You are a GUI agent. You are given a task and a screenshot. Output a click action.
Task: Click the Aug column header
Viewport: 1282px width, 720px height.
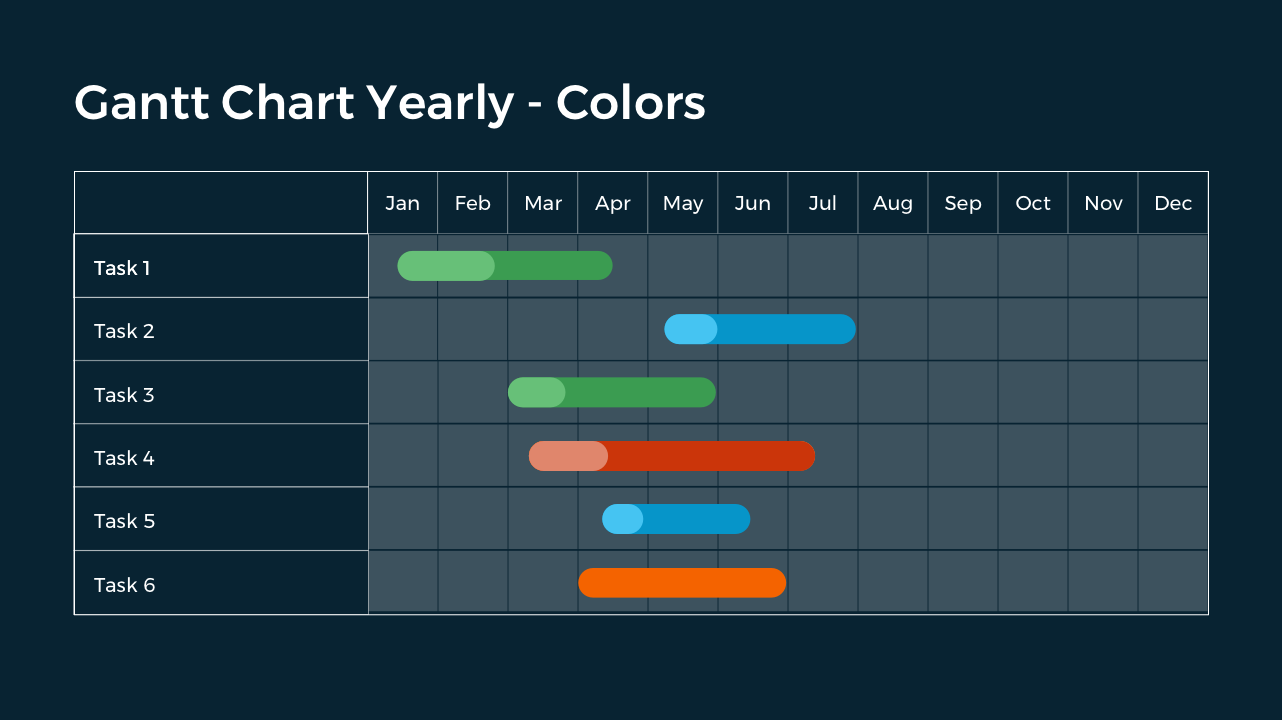click(893, 203)
